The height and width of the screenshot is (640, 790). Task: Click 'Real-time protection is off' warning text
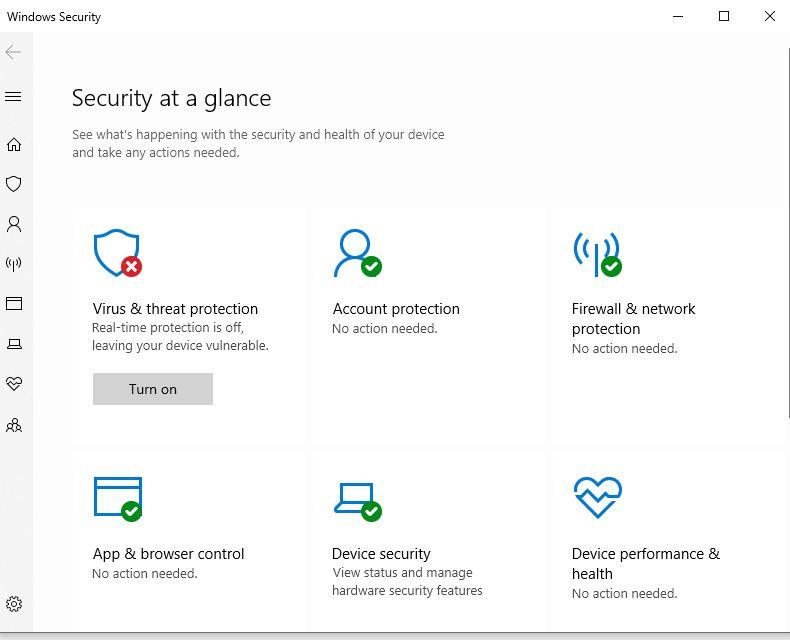click(180, 337)
